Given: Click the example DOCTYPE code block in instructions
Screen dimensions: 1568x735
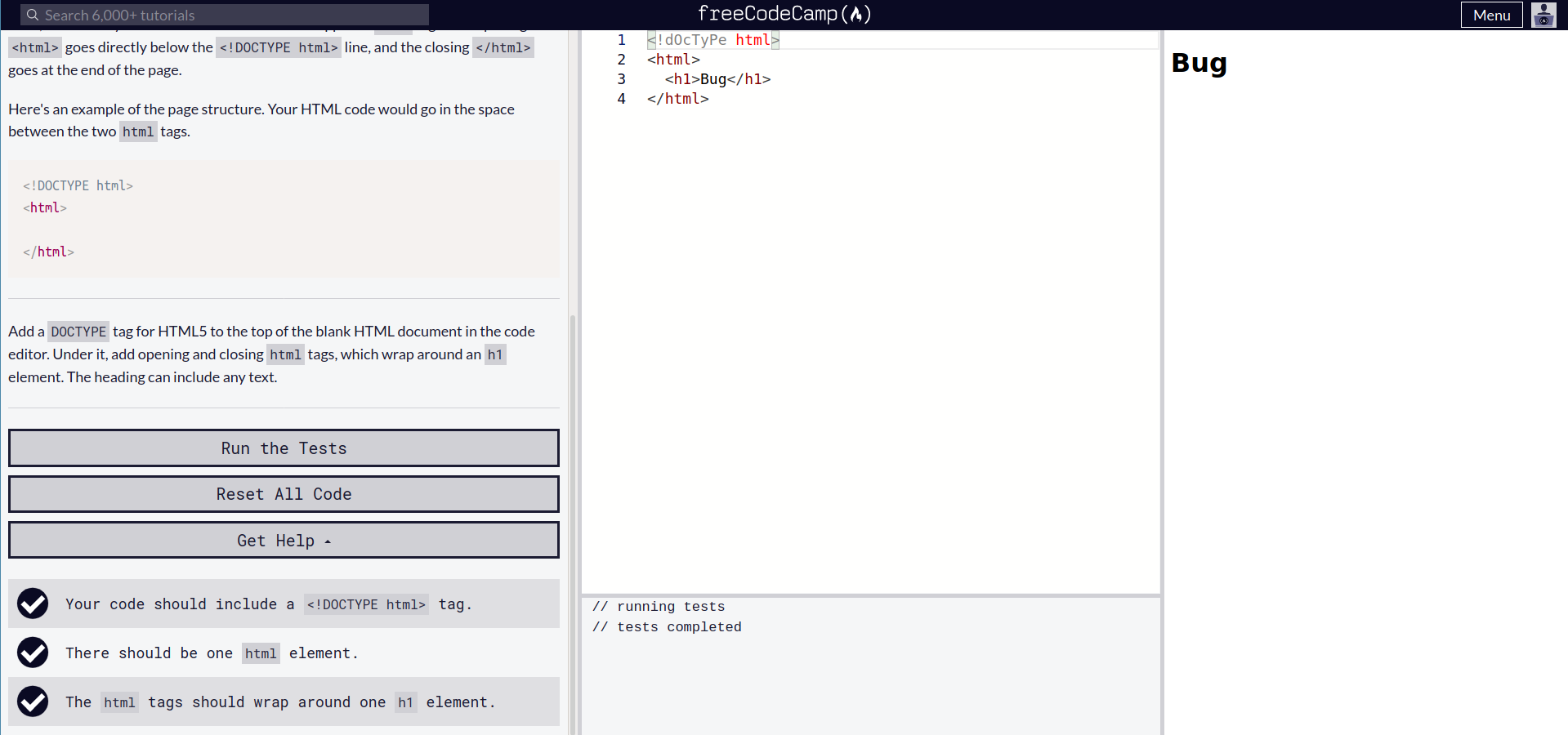Looking at the screenshot, I should coord(284,218).
